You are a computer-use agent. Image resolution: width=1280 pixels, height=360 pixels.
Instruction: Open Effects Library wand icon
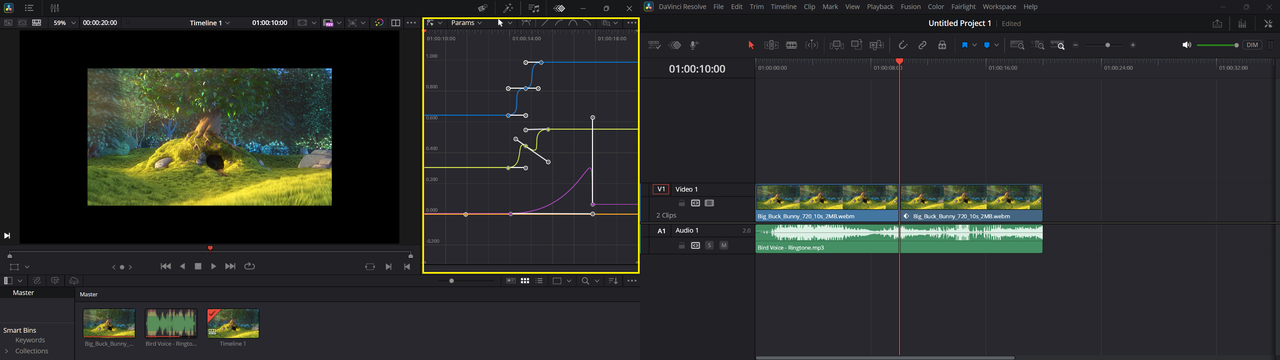click(508, 7)
